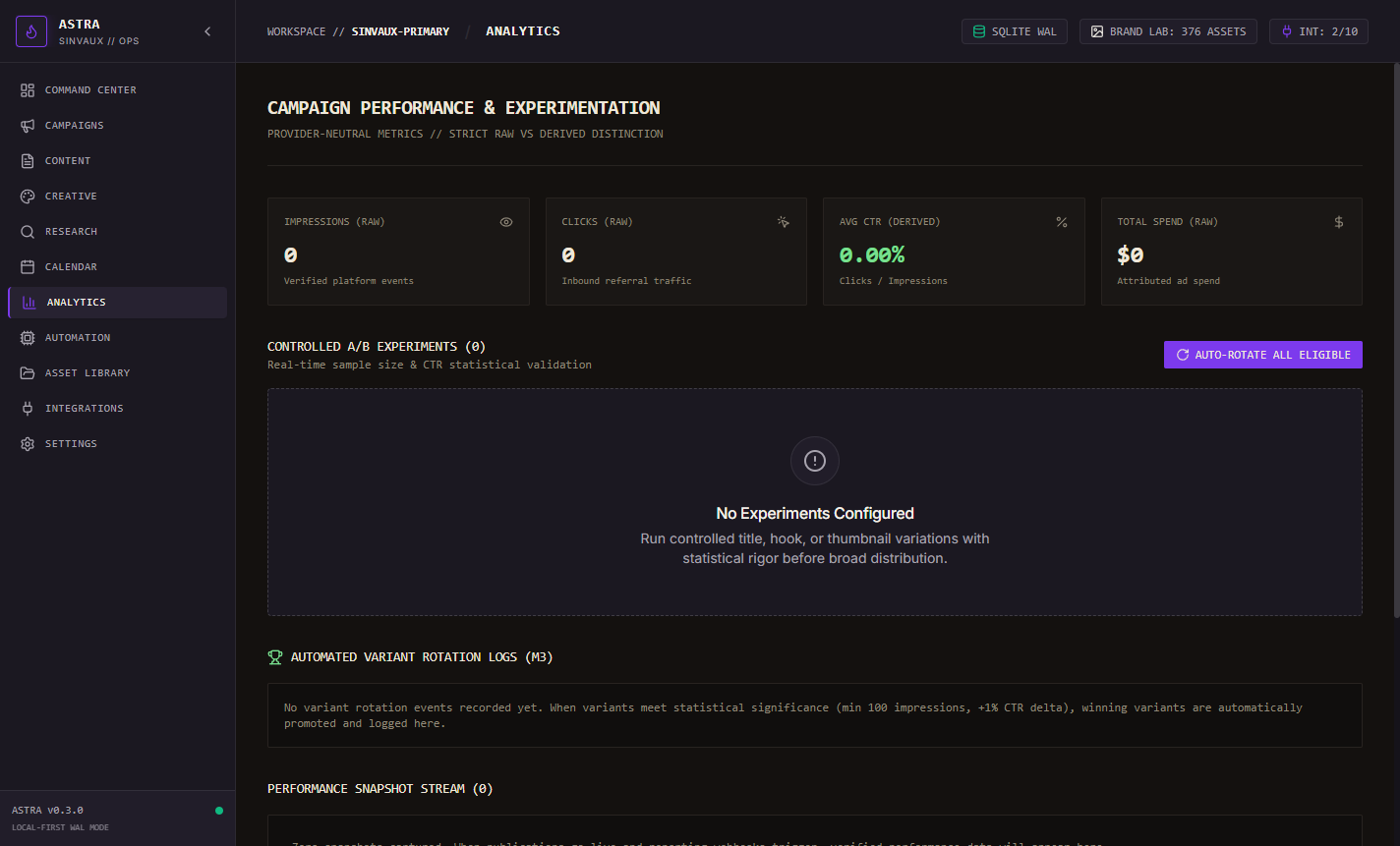Screen dimensions: 1400x846
Task: Click the Asset Library folder icon
Action: point(28,373)
